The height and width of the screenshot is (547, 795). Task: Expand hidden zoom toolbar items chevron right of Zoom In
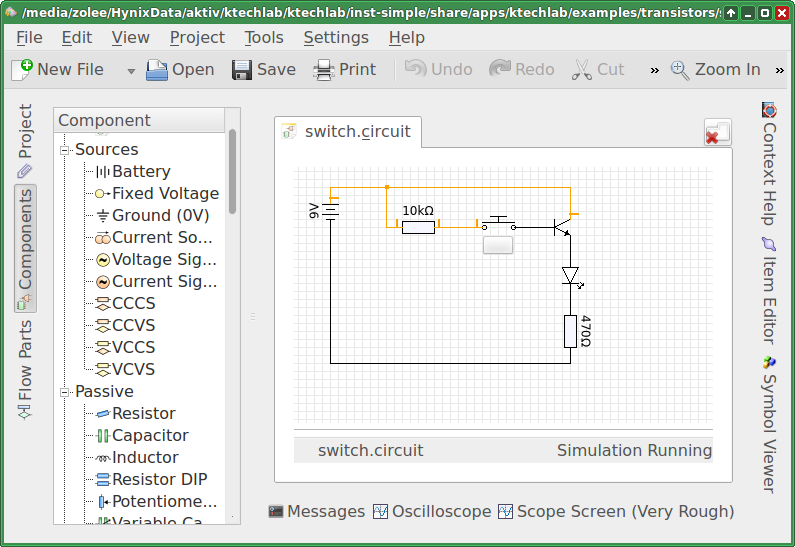(x=780, y=70)
